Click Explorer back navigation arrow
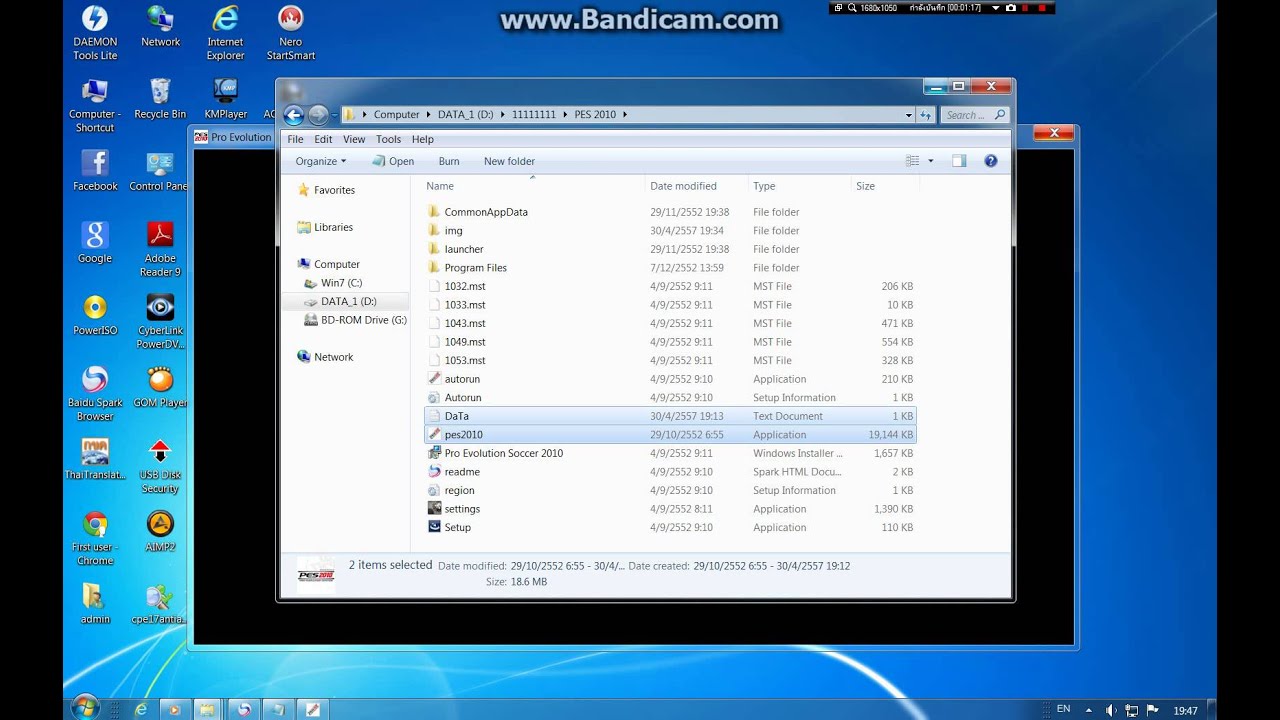 point(293,115)
